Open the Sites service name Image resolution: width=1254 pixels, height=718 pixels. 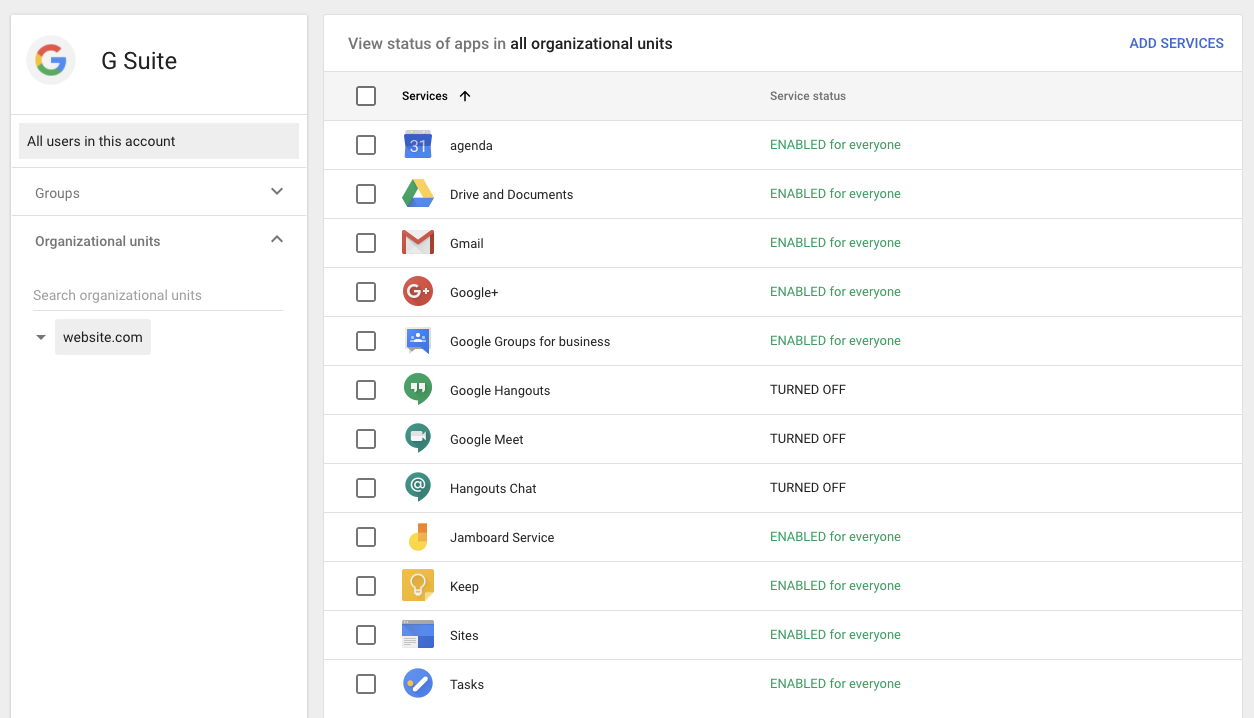464,636
